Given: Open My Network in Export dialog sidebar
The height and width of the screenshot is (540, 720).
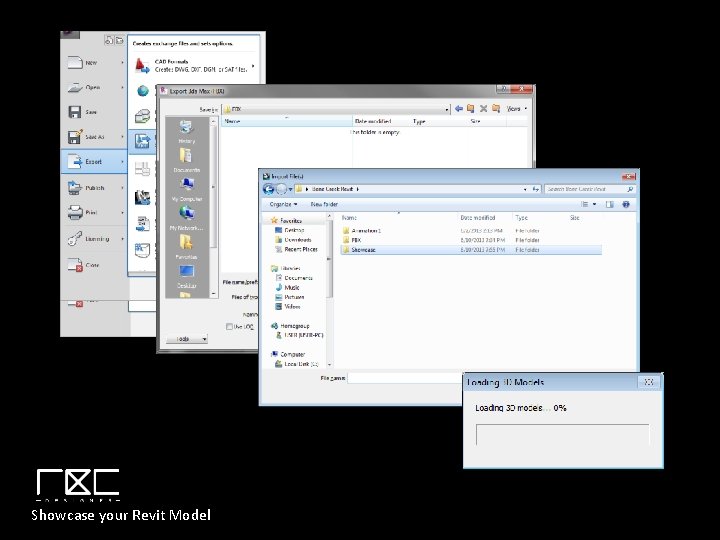Looking at the screenshot, I should (186, 218).
